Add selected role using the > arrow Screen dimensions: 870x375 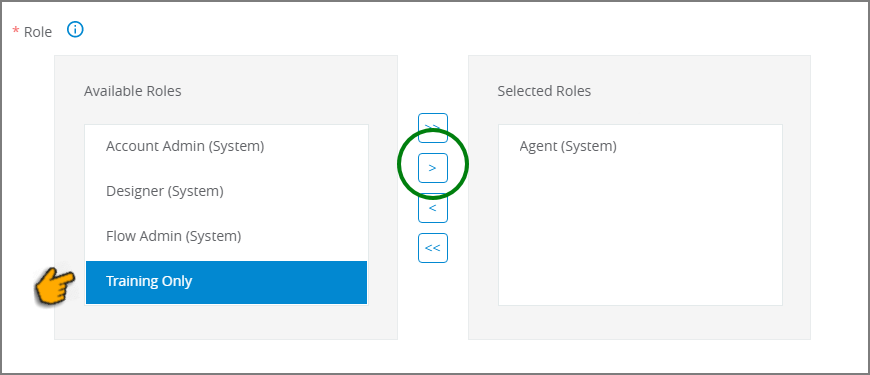[433, 168]
